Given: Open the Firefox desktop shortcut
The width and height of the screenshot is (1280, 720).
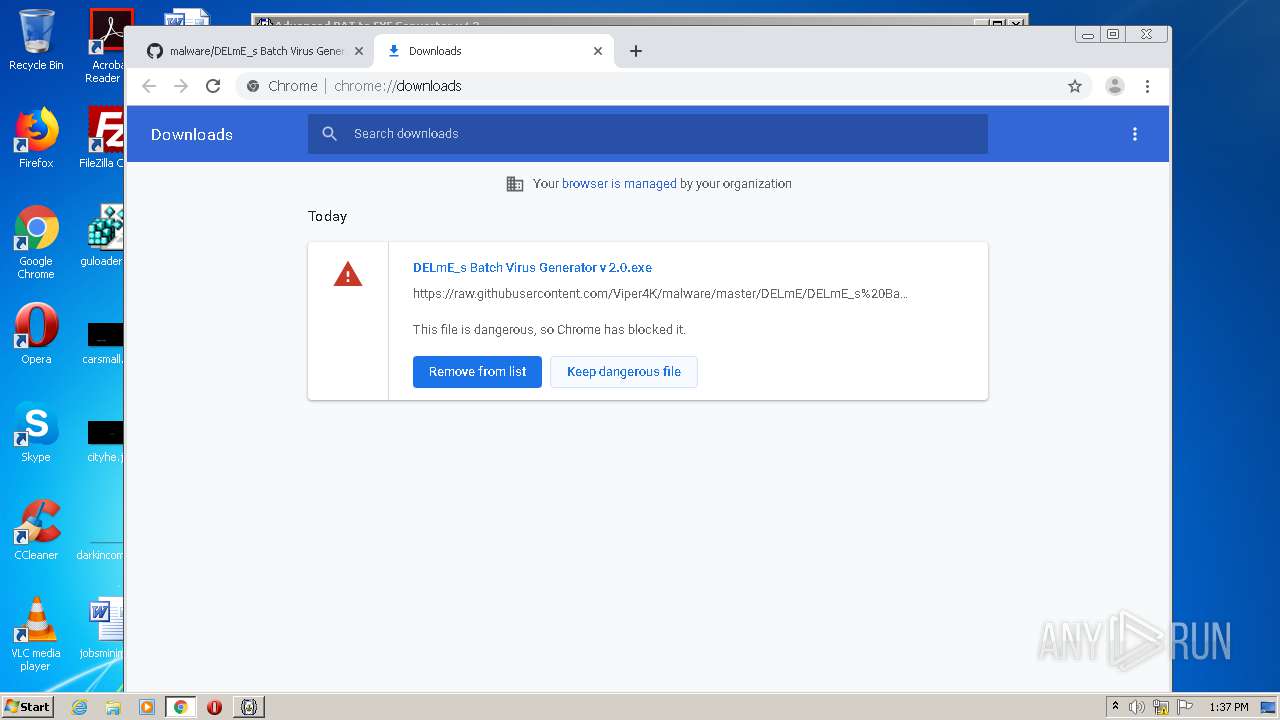Looking at the screenshot, I should point(36,138).
